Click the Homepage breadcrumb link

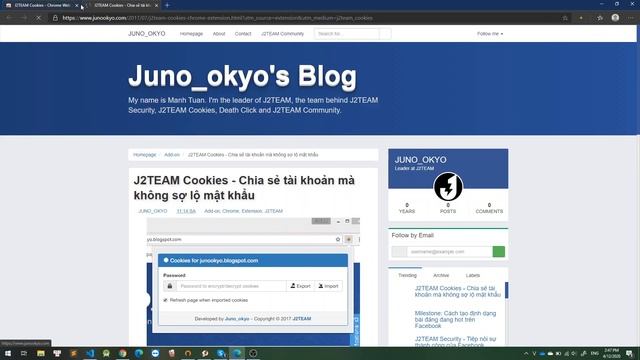tap(144, 155)
